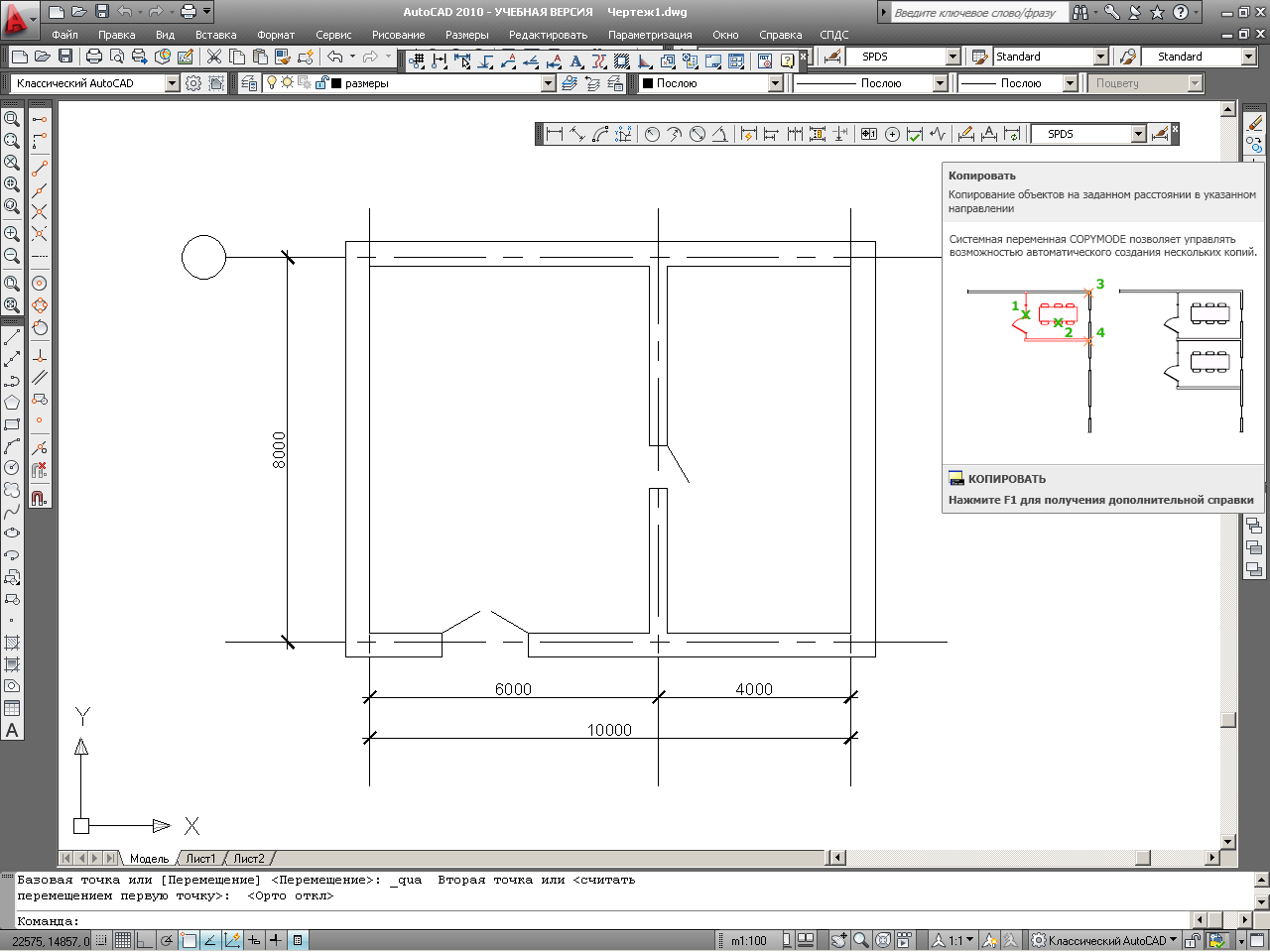Click the Workspace settings gear icon

pos(193,83)
